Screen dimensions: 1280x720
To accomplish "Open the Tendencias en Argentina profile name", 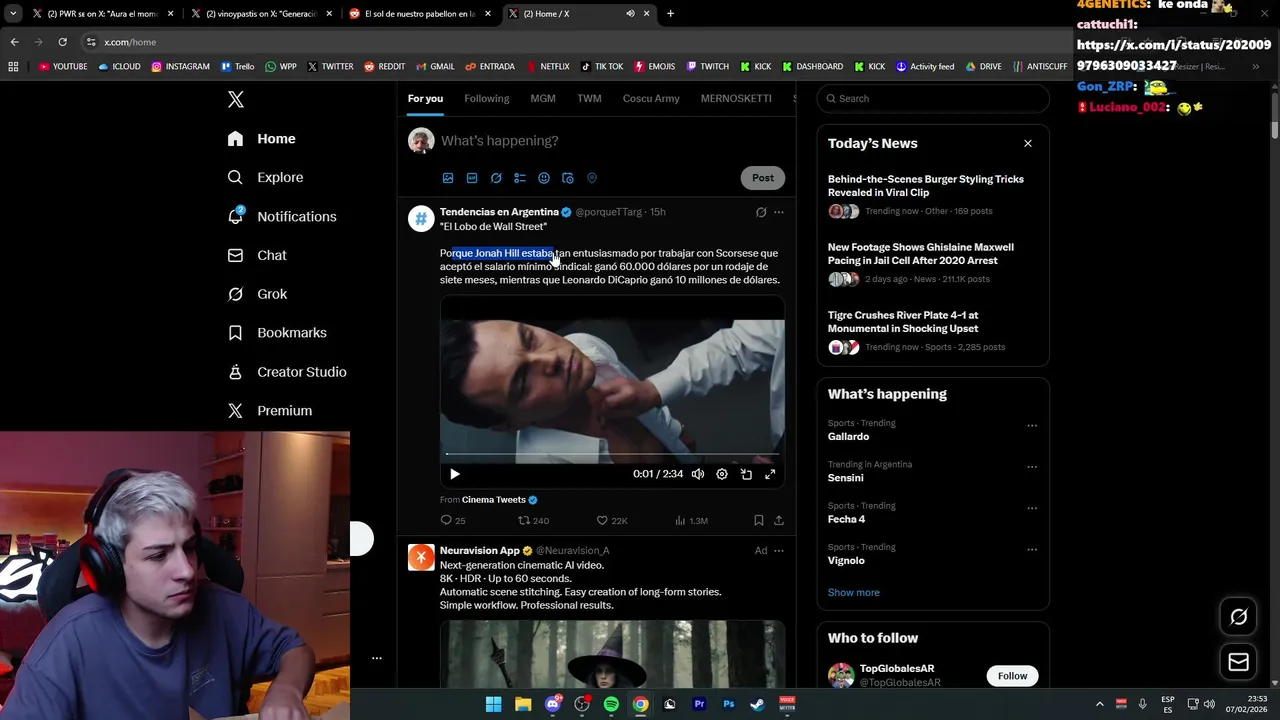I will (499, 212).
